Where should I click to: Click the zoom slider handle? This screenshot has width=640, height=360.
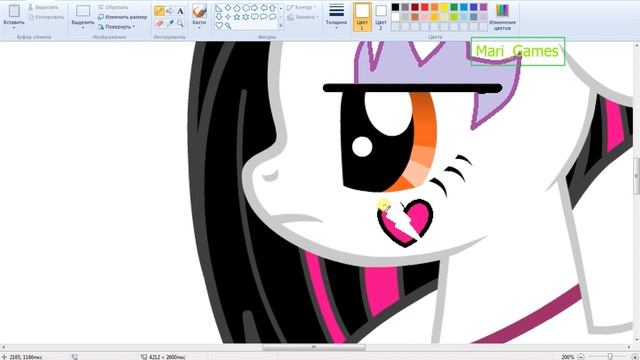tap(610, 357)
